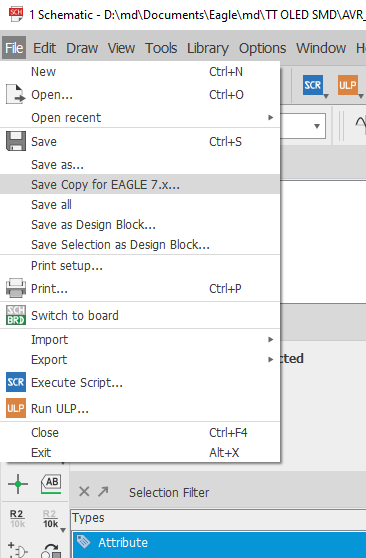Choose Save Copy for EAGLE 7.x

(140, 184)
